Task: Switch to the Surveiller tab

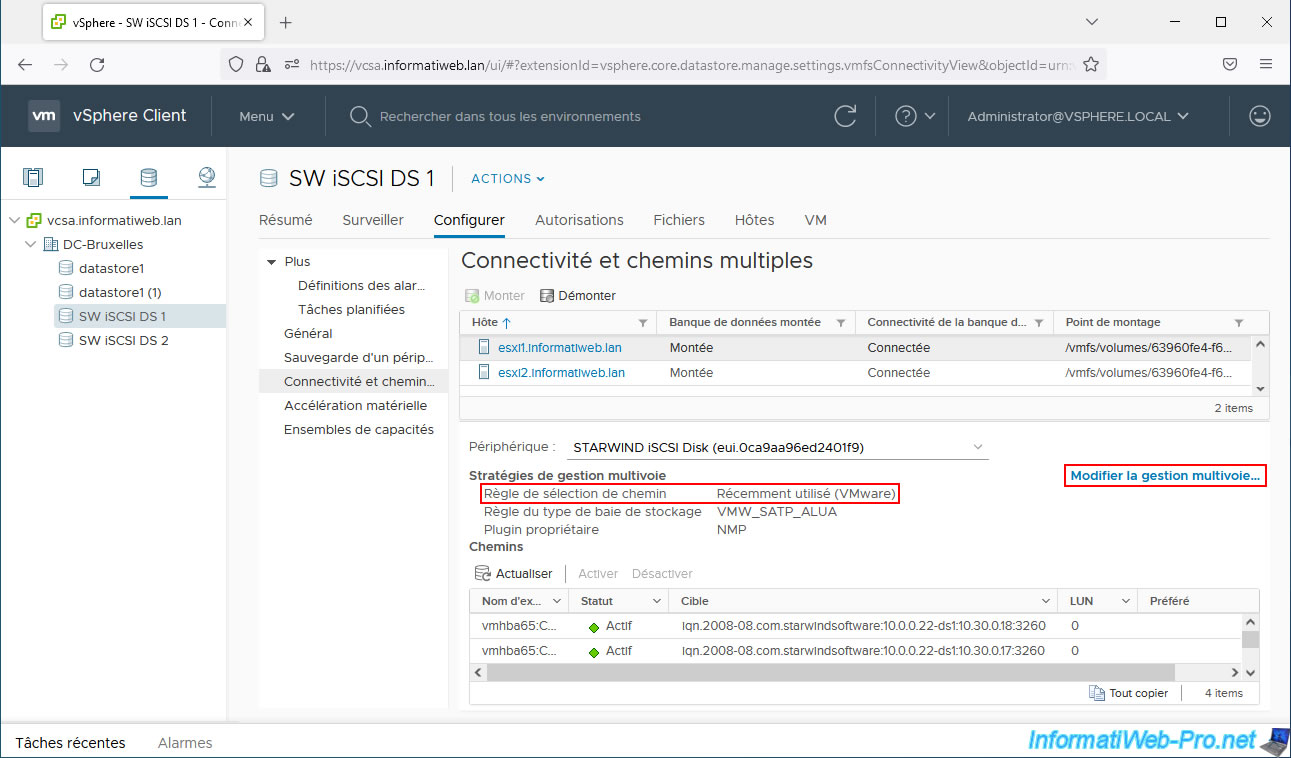Action: pos(373,220)
